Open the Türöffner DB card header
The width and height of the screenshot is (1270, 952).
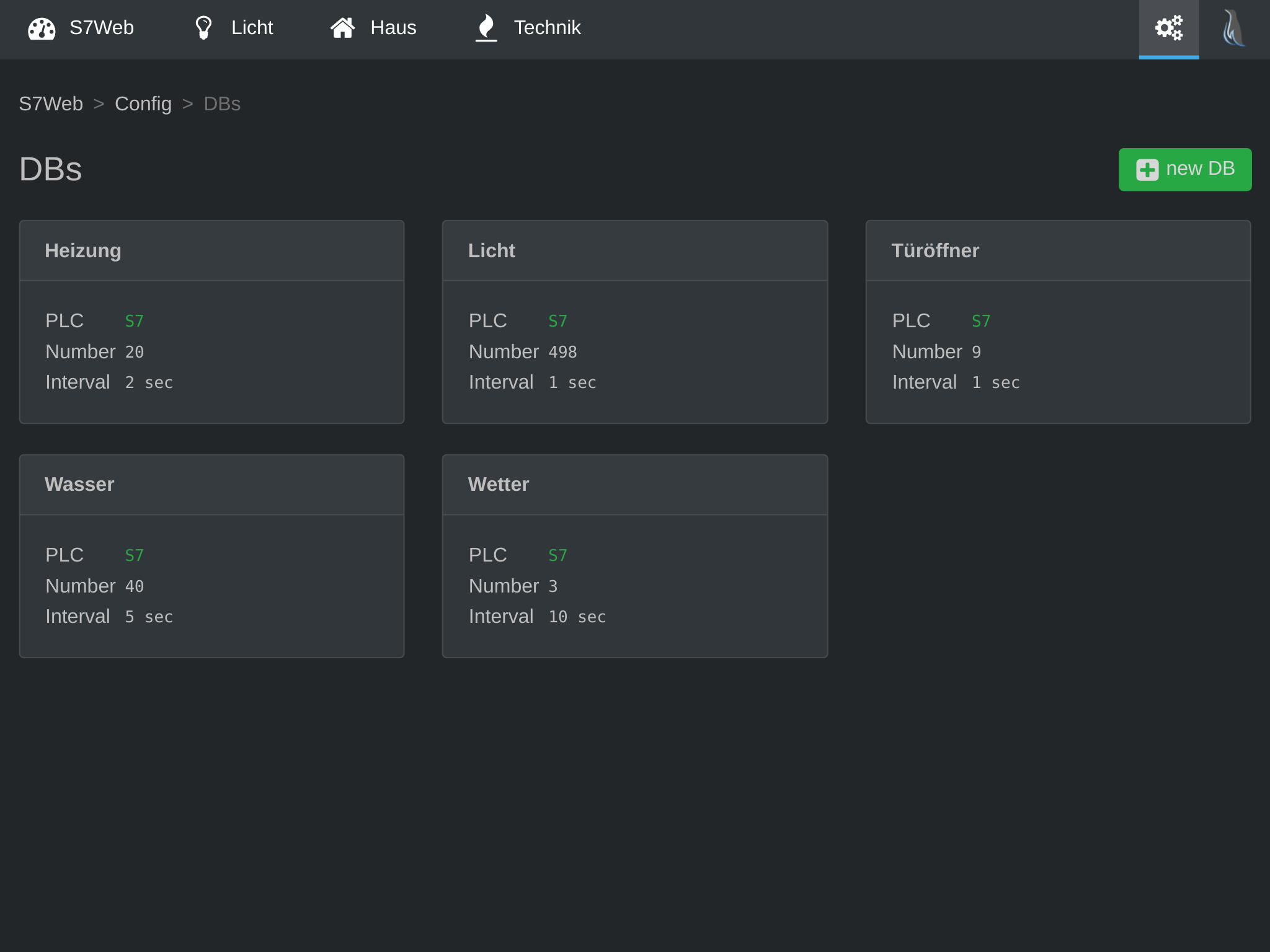1058,250
